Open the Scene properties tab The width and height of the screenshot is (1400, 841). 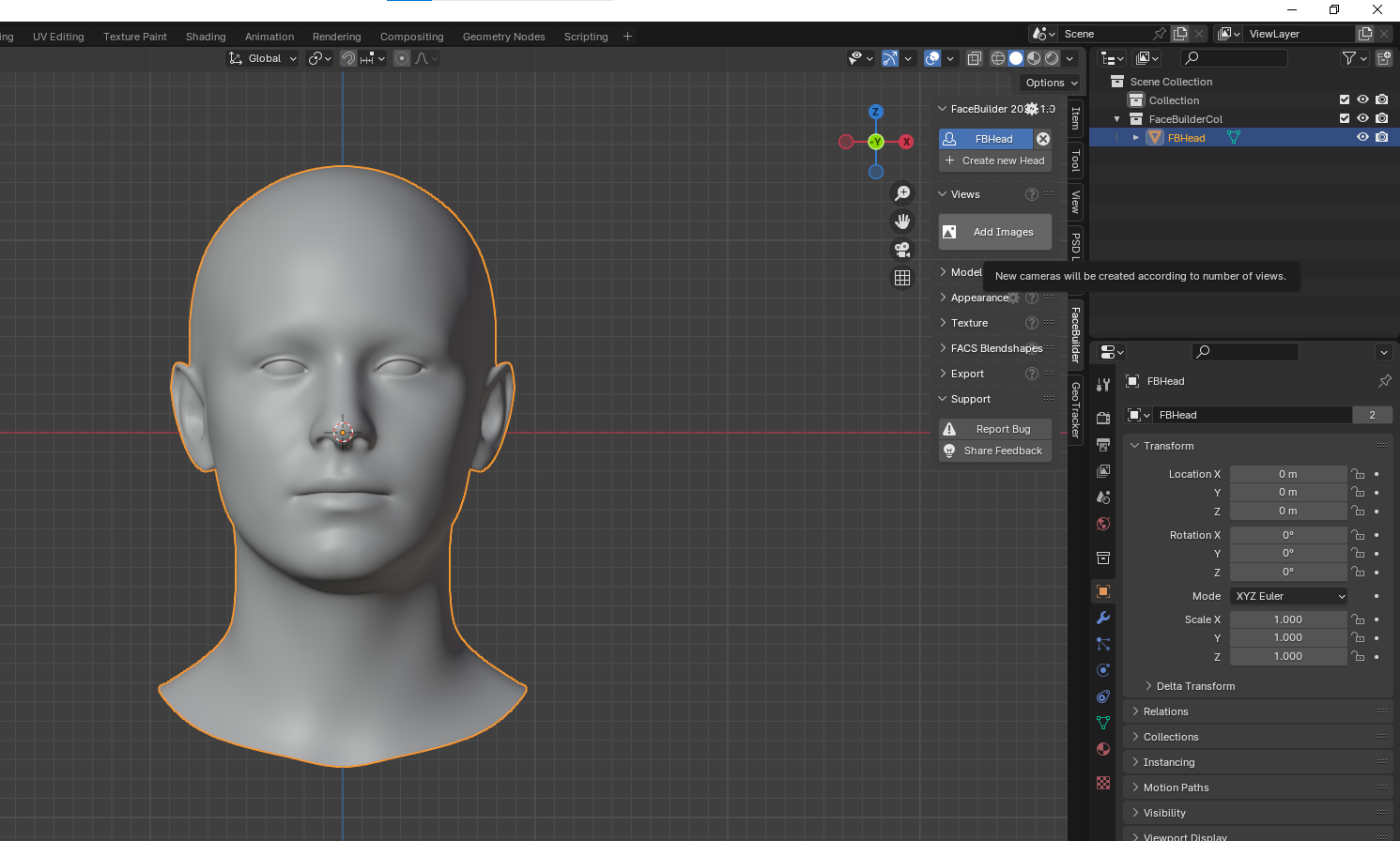click(x=1103, y=497)
